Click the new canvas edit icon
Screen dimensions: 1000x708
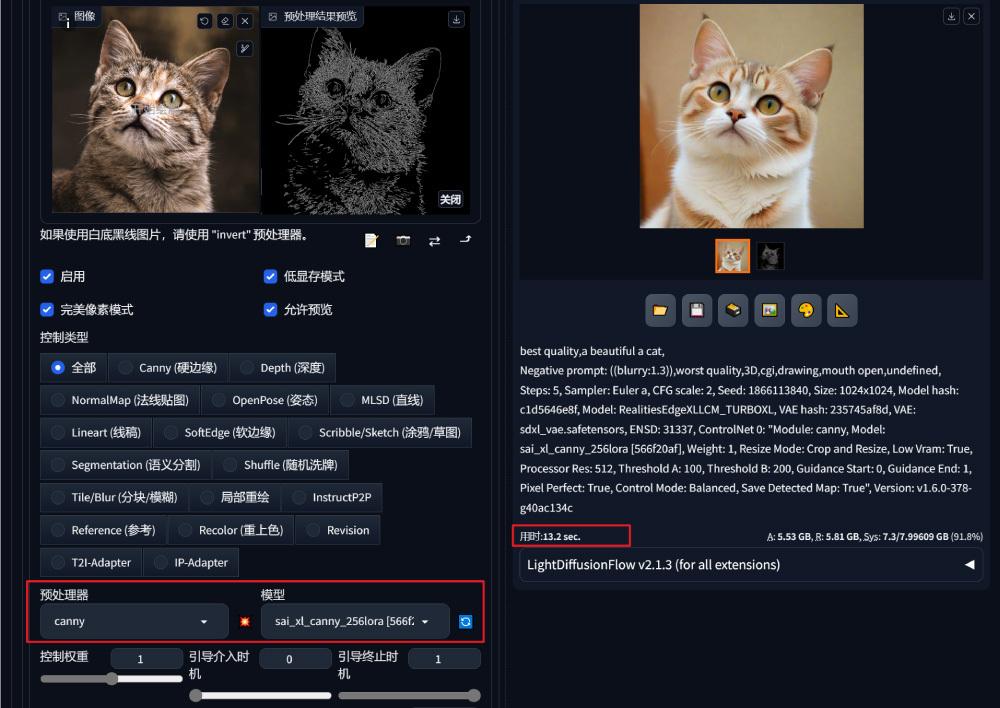click(x=371, y=240)
